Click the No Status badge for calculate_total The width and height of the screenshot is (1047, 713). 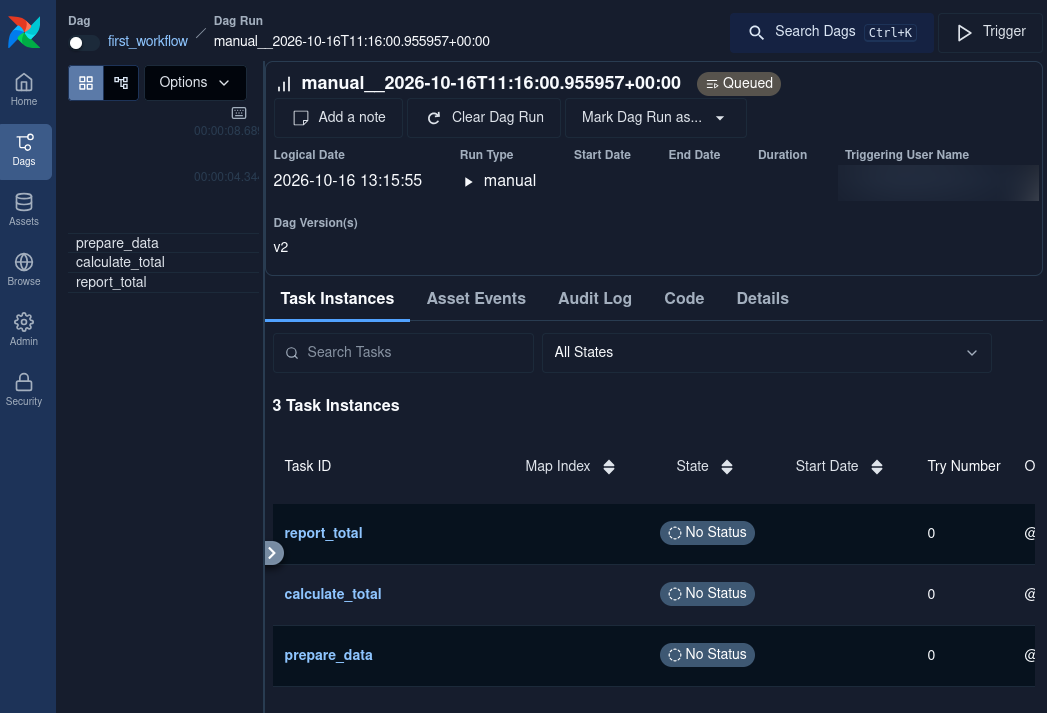pos(707,593)
